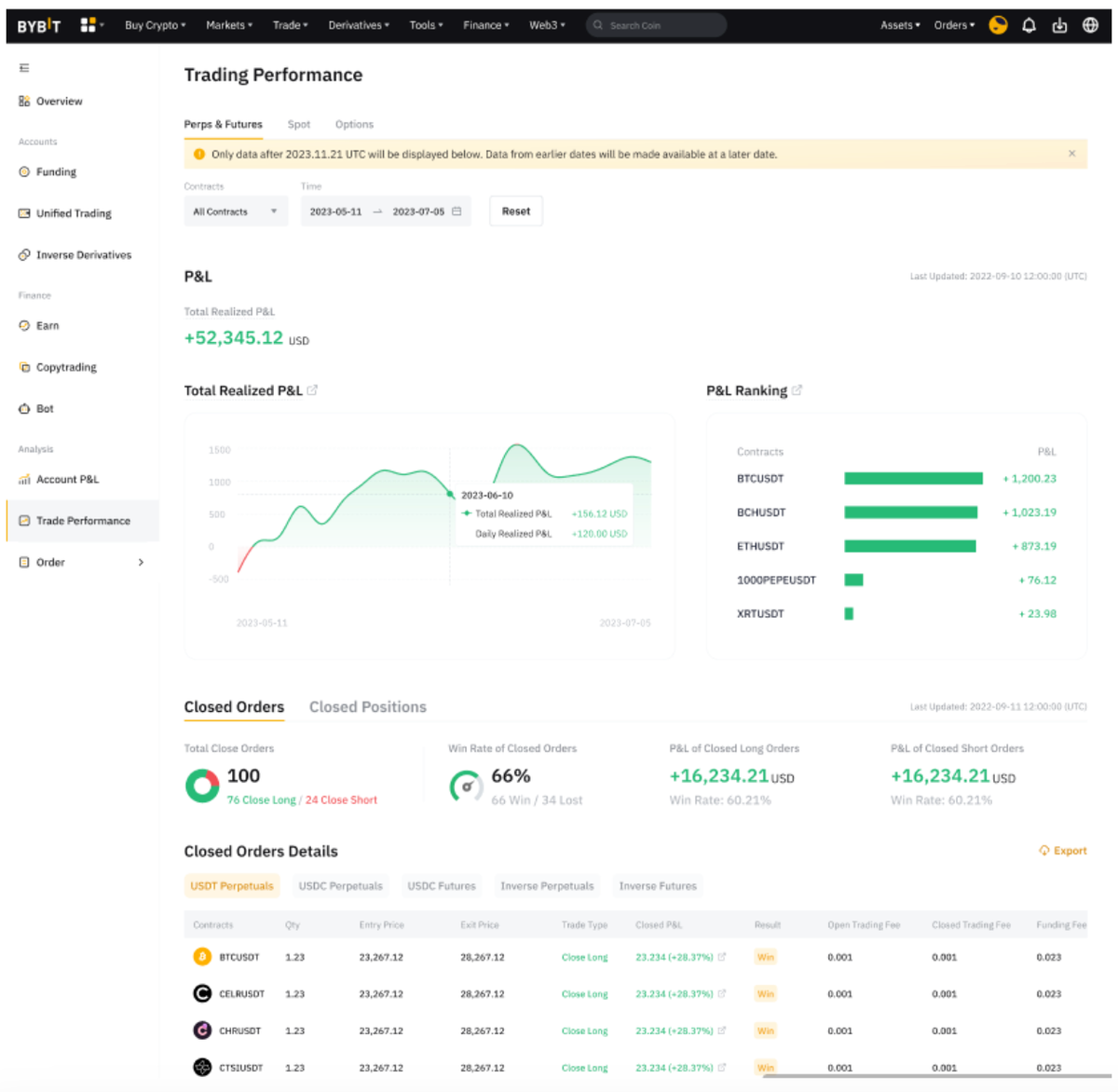Dismiss the yellow data notice banner
Viewport: 1118px width, 1092px height.
(1071, 154)
